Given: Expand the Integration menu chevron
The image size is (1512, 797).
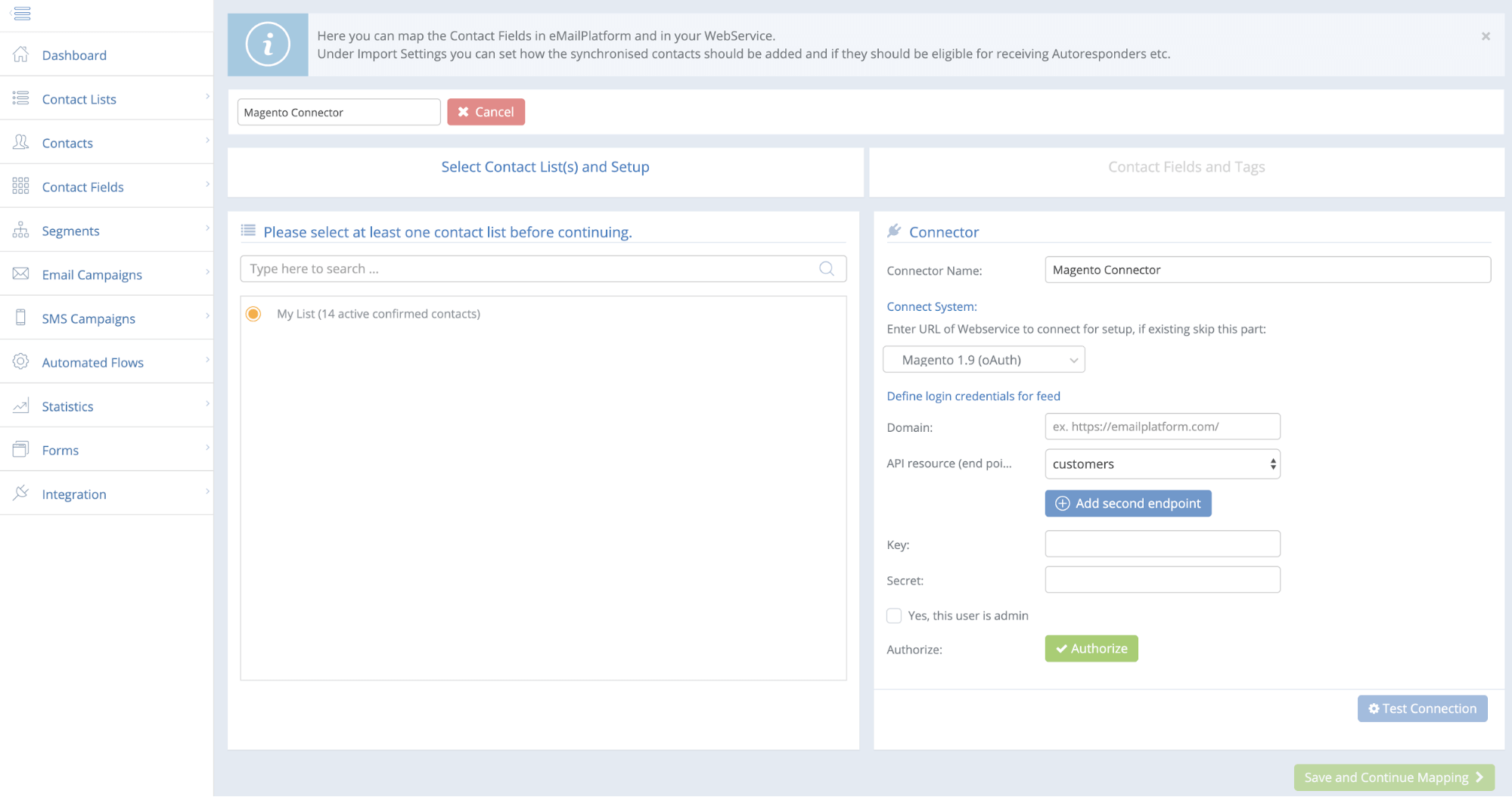Looking at the screenshot, I should pyautogui.click(x=207, y=491).
